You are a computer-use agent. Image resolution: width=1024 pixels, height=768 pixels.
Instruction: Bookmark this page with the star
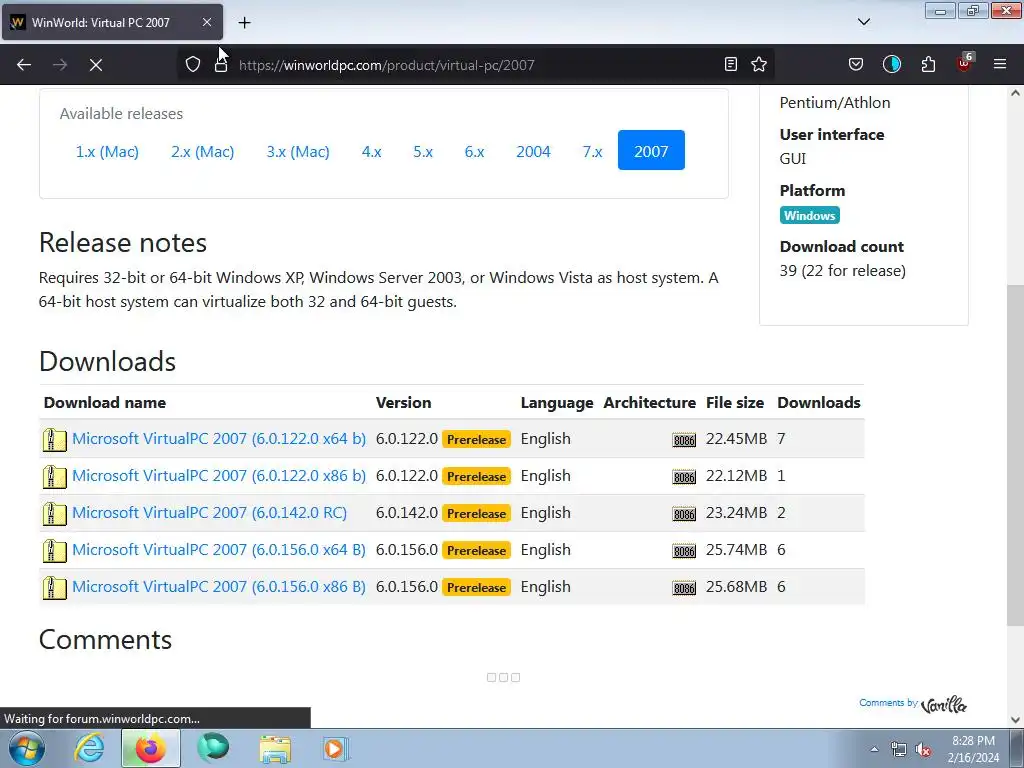click(759, 64)
